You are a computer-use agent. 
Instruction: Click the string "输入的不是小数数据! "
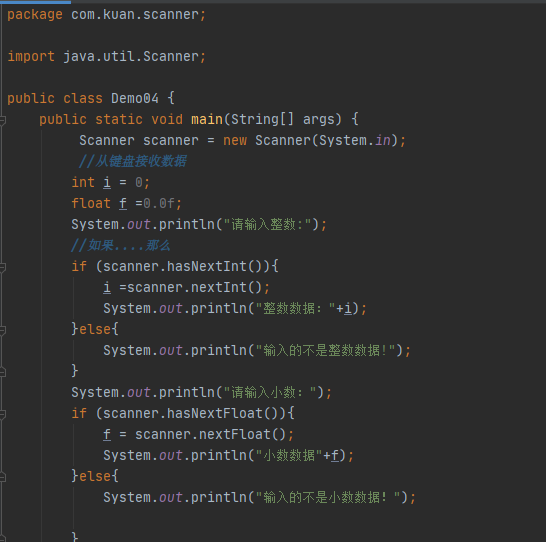click(x=328, y=497)
